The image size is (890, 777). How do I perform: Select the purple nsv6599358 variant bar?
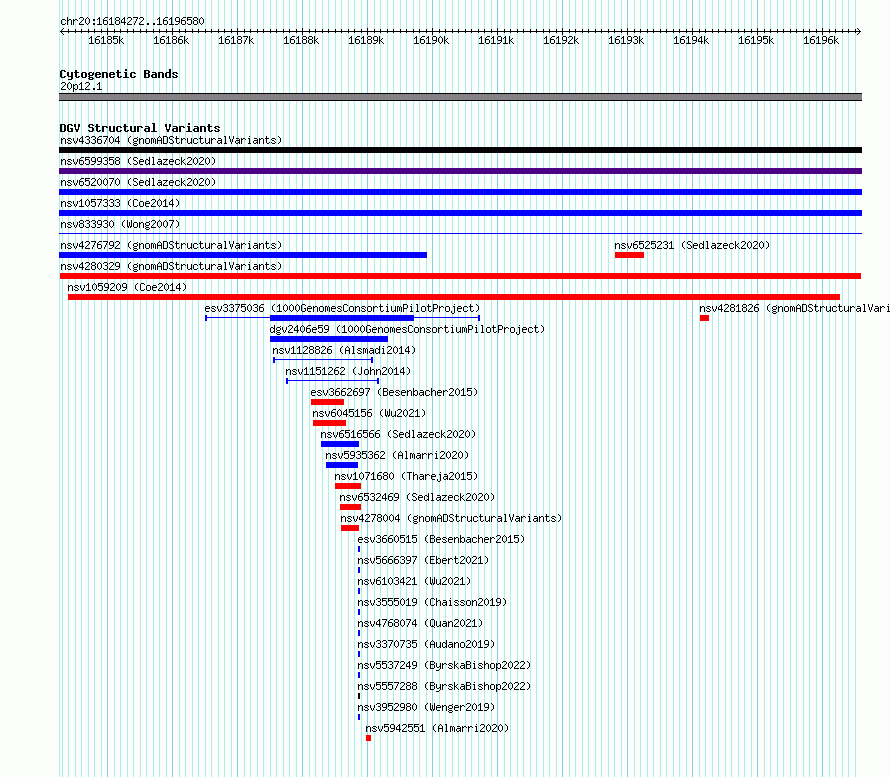coord(460,171)
